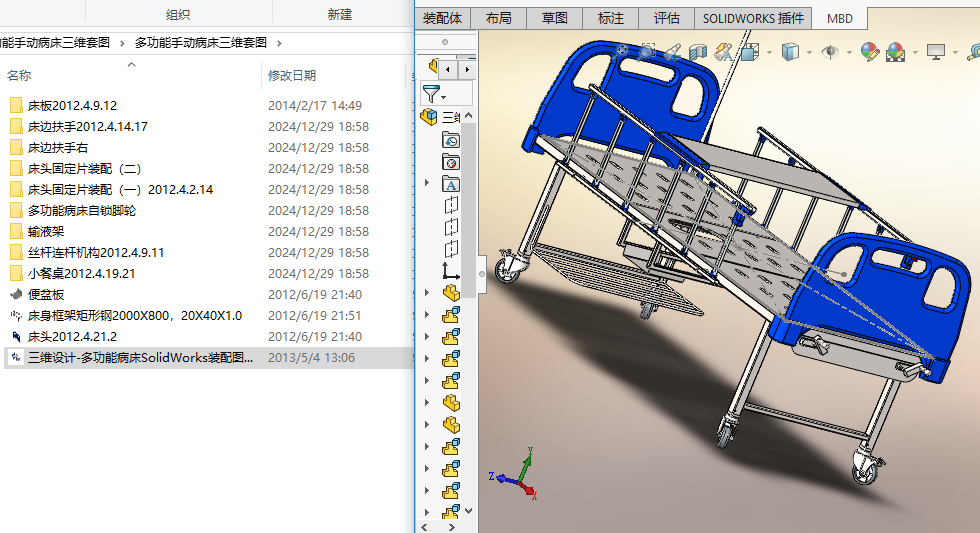980x533 pixels.
Task: Click the feature tree panel collapse handle
Action: pos(481,274)
